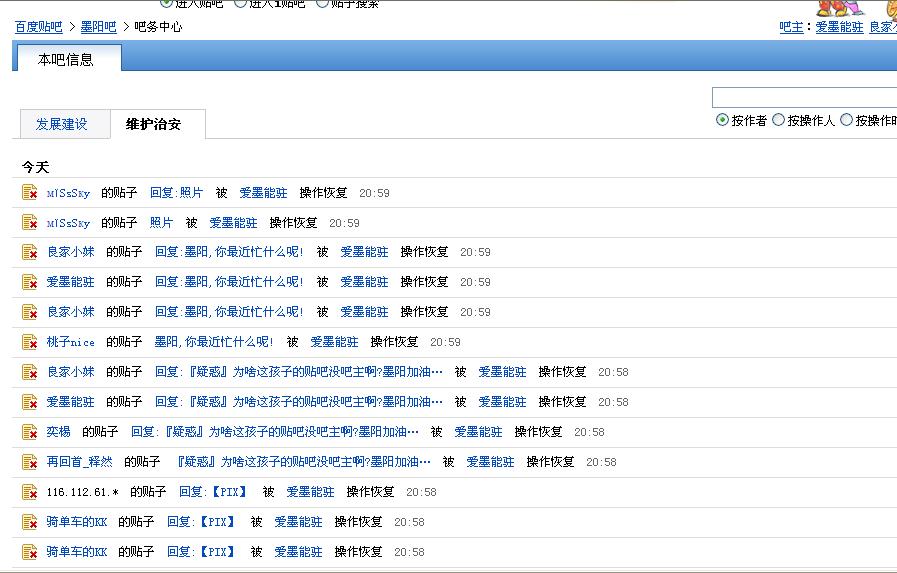This screenshot has height=573, width=897.
Task: Open the post titled 照片 by MISsSky
Action: click(x=161, y=222)
